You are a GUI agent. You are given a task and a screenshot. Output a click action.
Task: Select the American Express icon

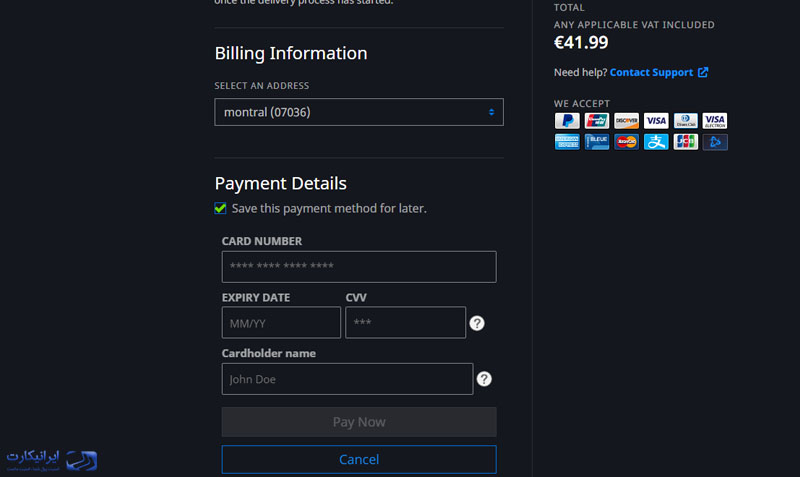click(567, 142)
